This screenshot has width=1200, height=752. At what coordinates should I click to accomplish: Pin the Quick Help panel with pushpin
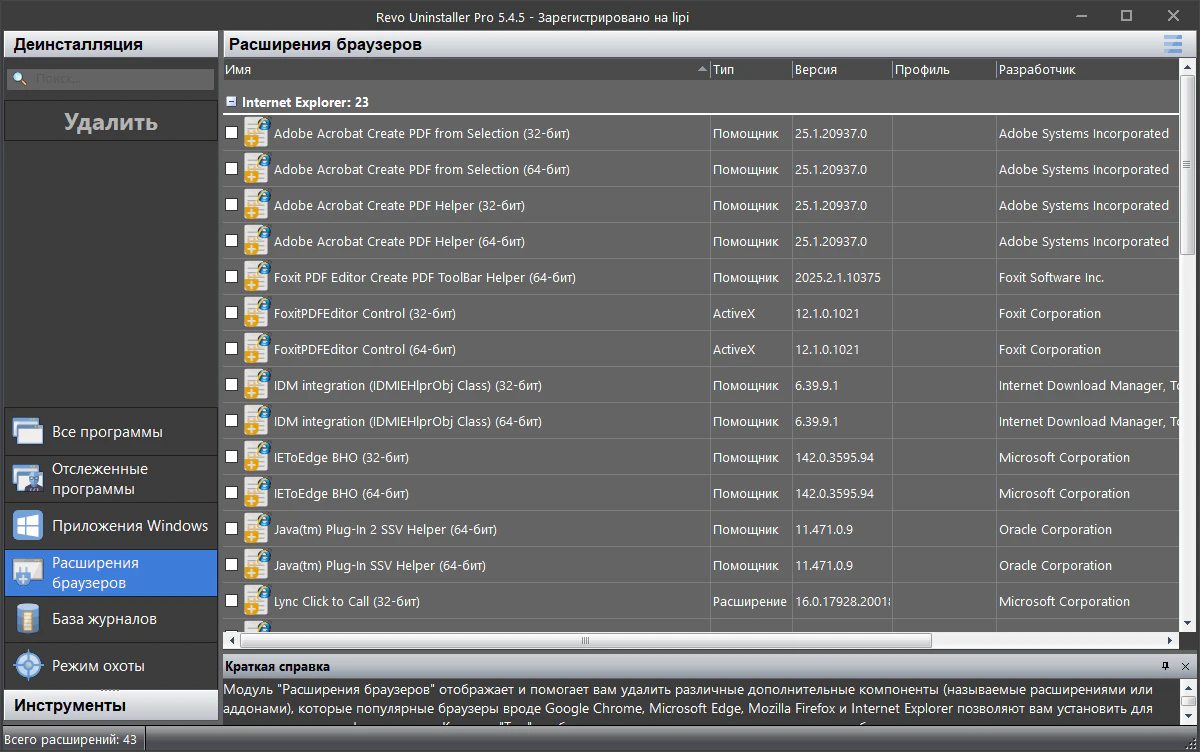pos(1165,666)
